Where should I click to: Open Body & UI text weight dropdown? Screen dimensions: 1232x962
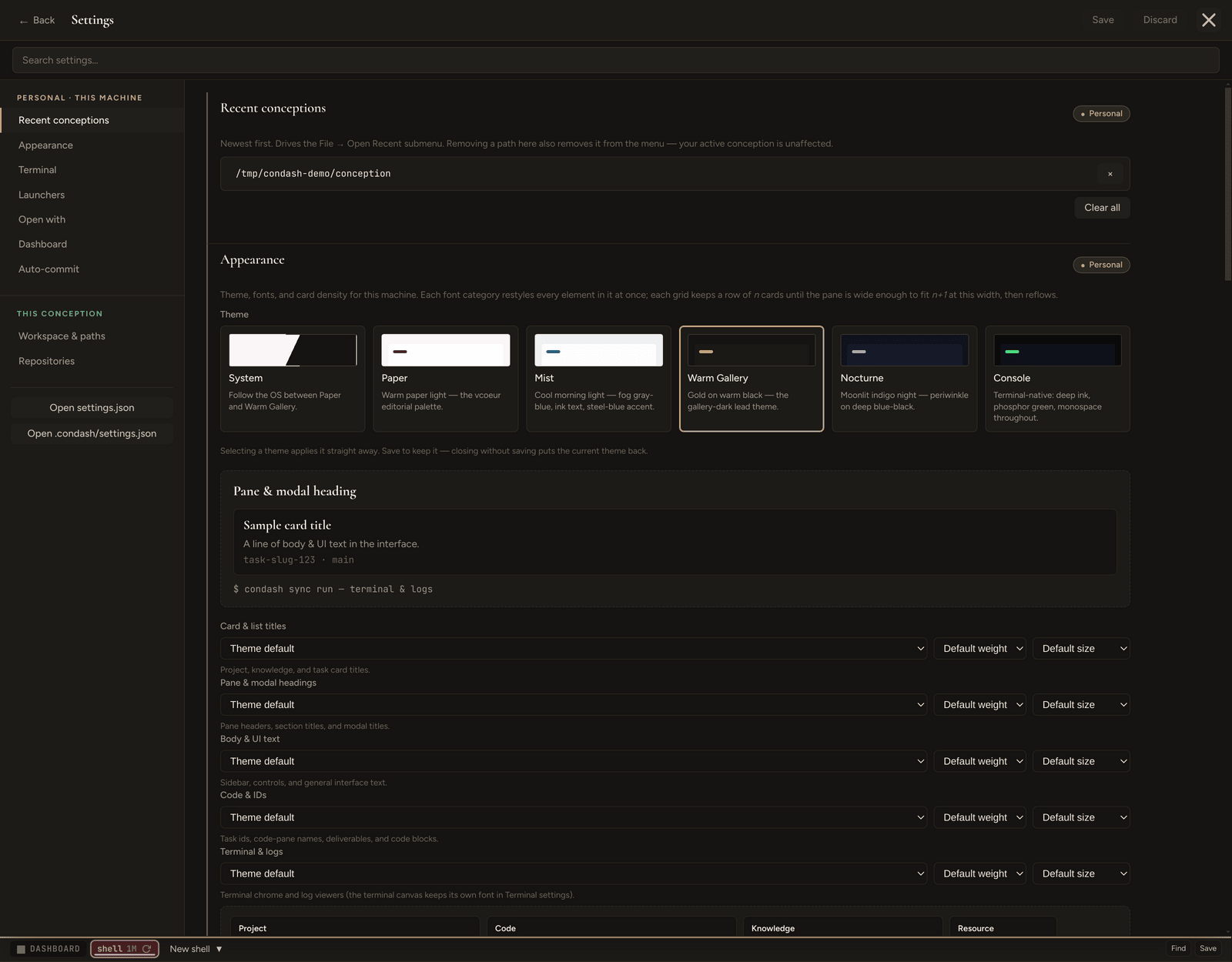point(979,761)
